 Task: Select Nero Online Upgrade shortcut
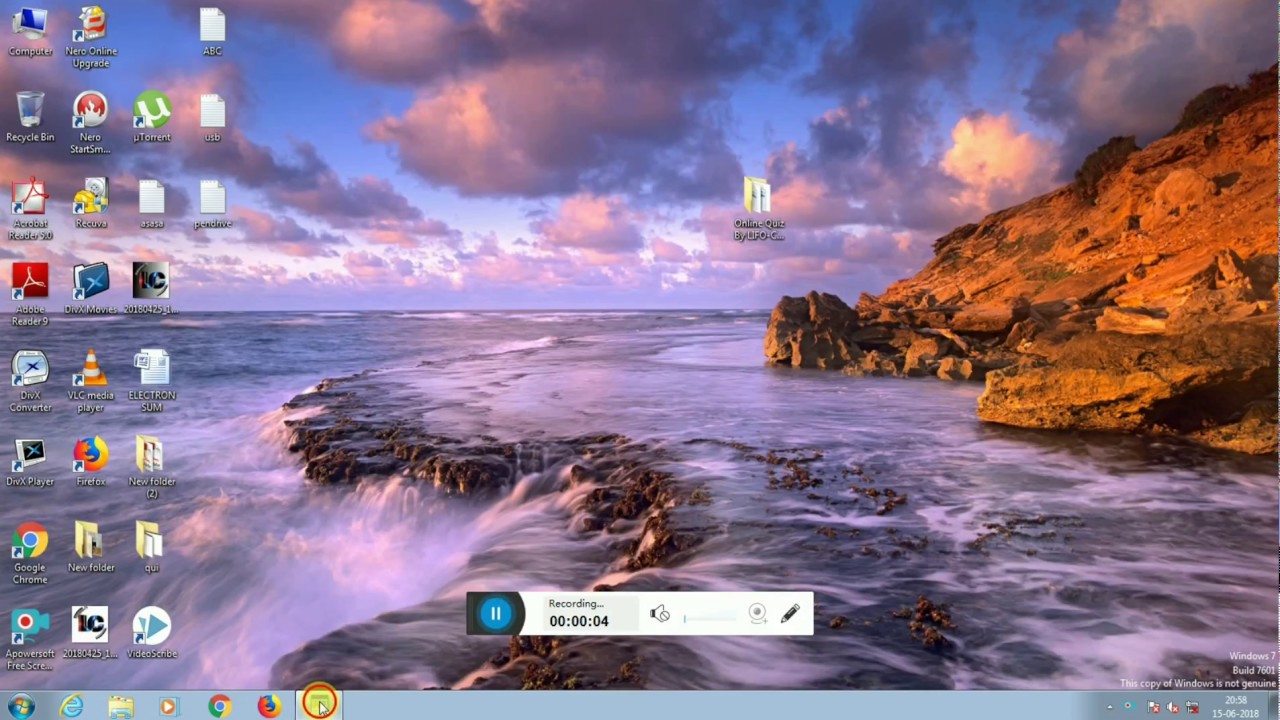[90, 38]
